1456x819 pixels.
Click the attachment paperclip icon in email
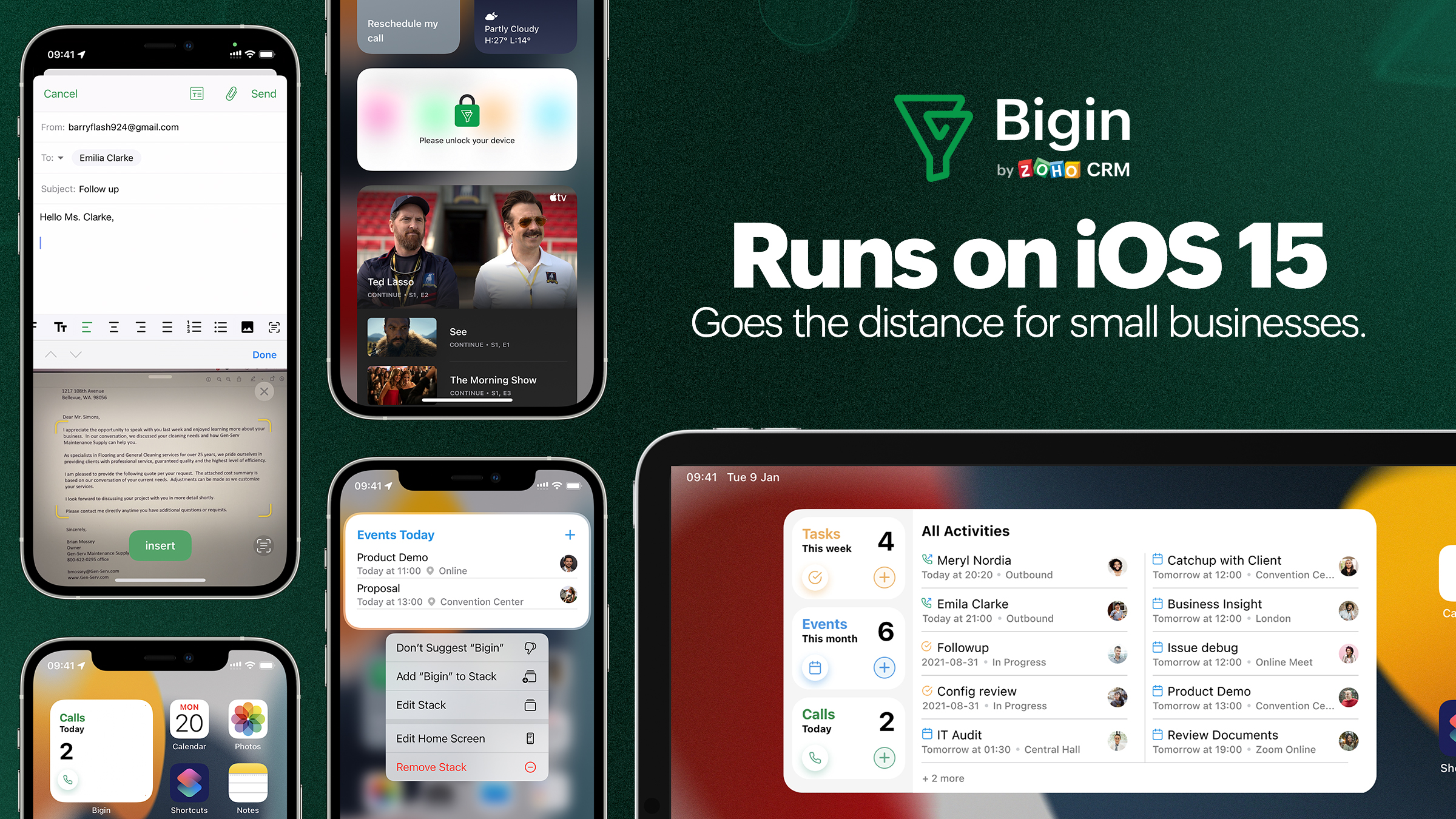231,93
